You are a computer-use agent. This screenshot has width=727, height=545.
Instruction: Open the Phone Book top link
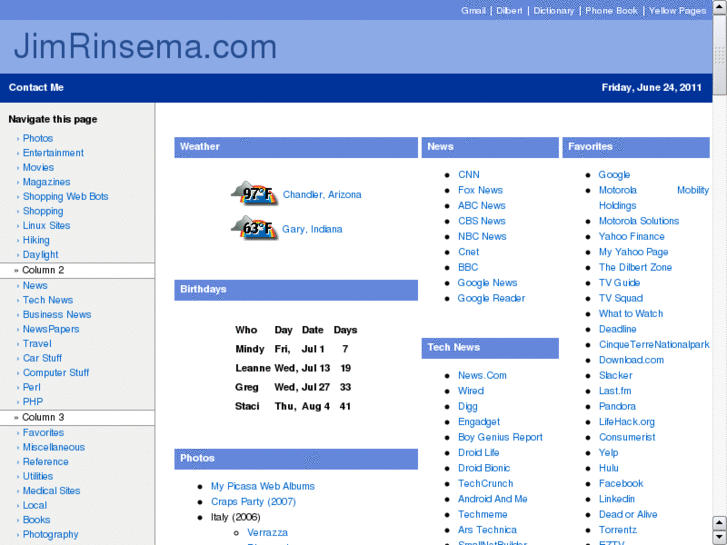click(x=611, y=11)
